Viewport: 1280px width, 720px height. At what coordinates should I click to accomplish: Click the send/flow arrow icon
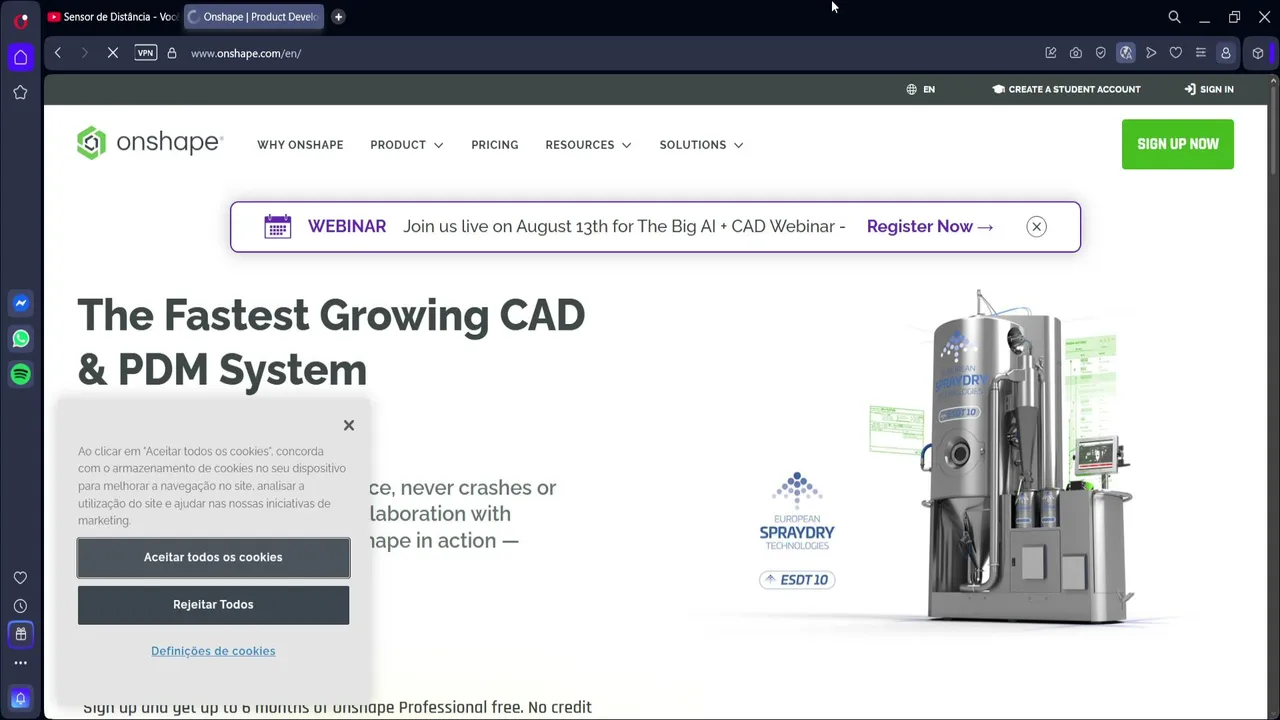(1151, 53)
